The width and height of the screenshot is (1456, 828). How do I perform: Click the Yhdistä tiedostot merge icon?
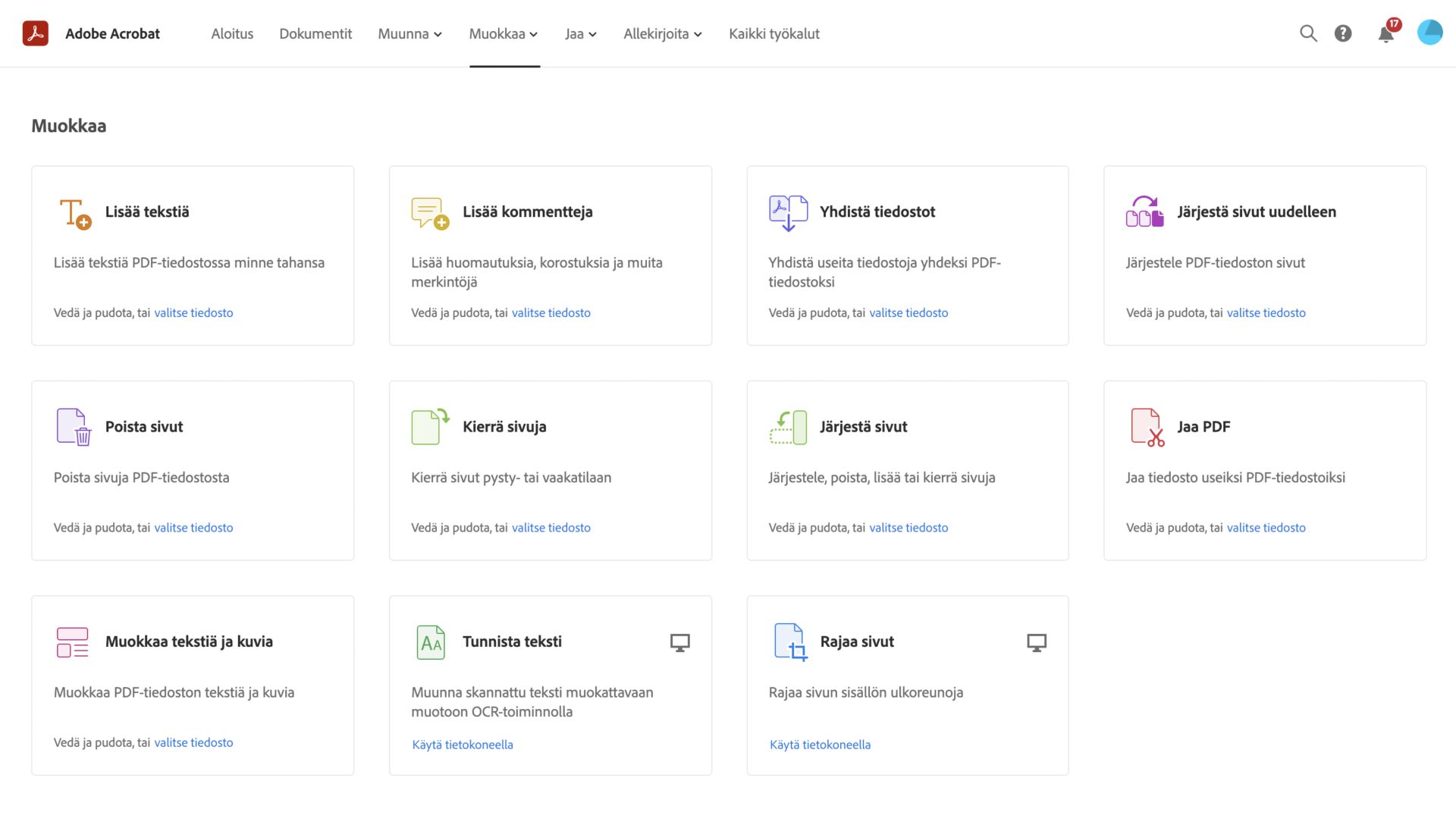coord(788,213)
